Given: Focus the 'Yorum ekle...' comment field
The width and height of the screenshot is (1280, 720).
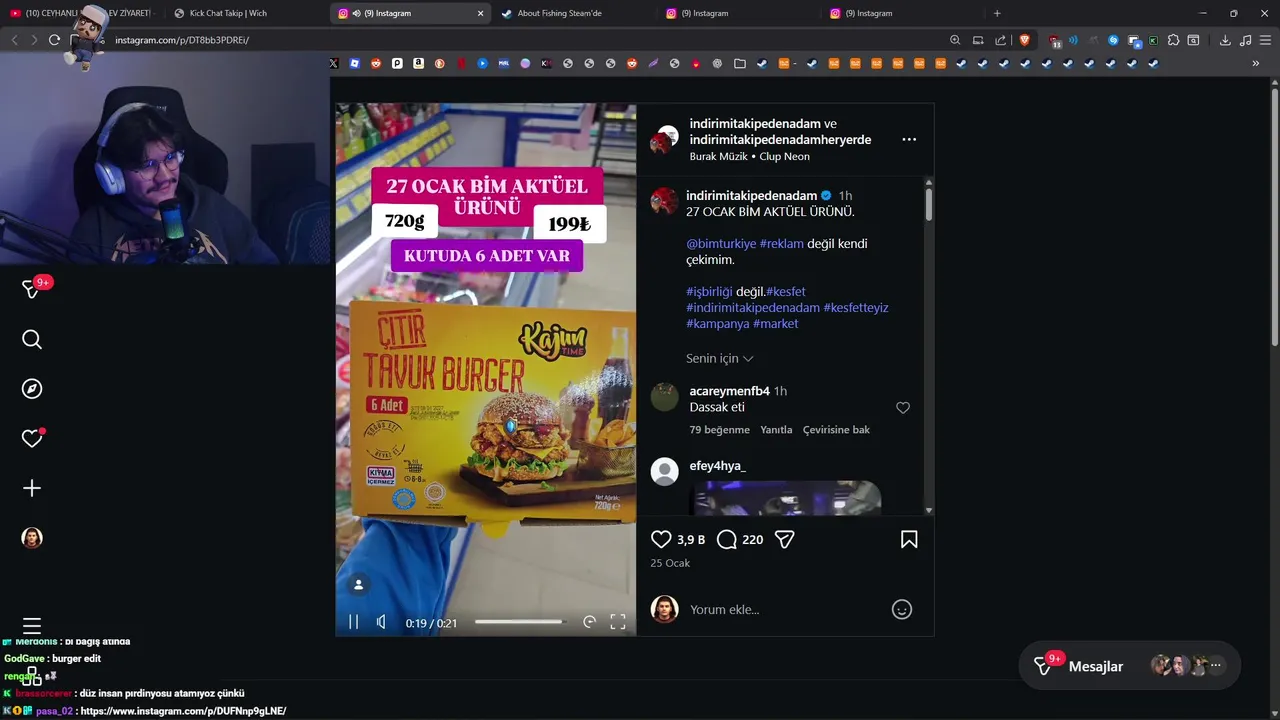Looking at the screenshot, I should [785, 609].
